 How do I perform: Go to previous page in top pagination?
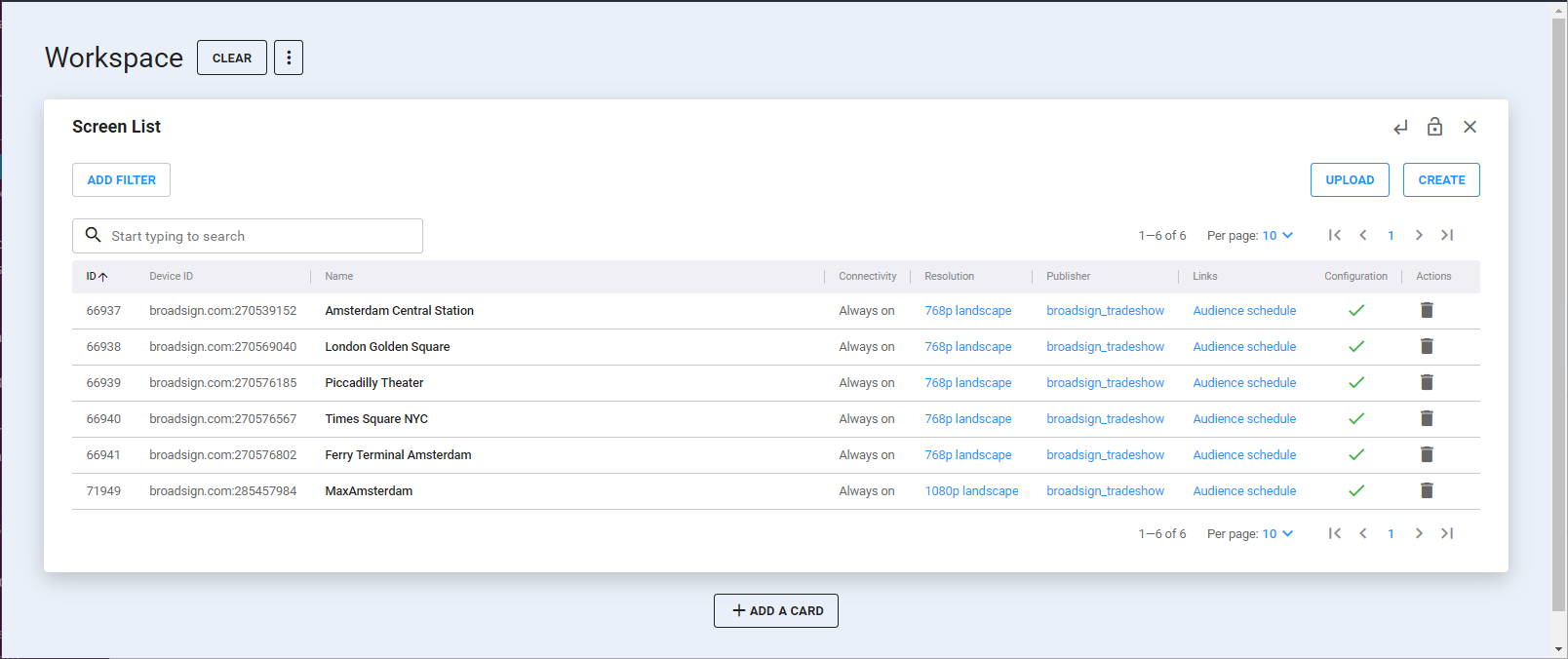(1363, 235)
